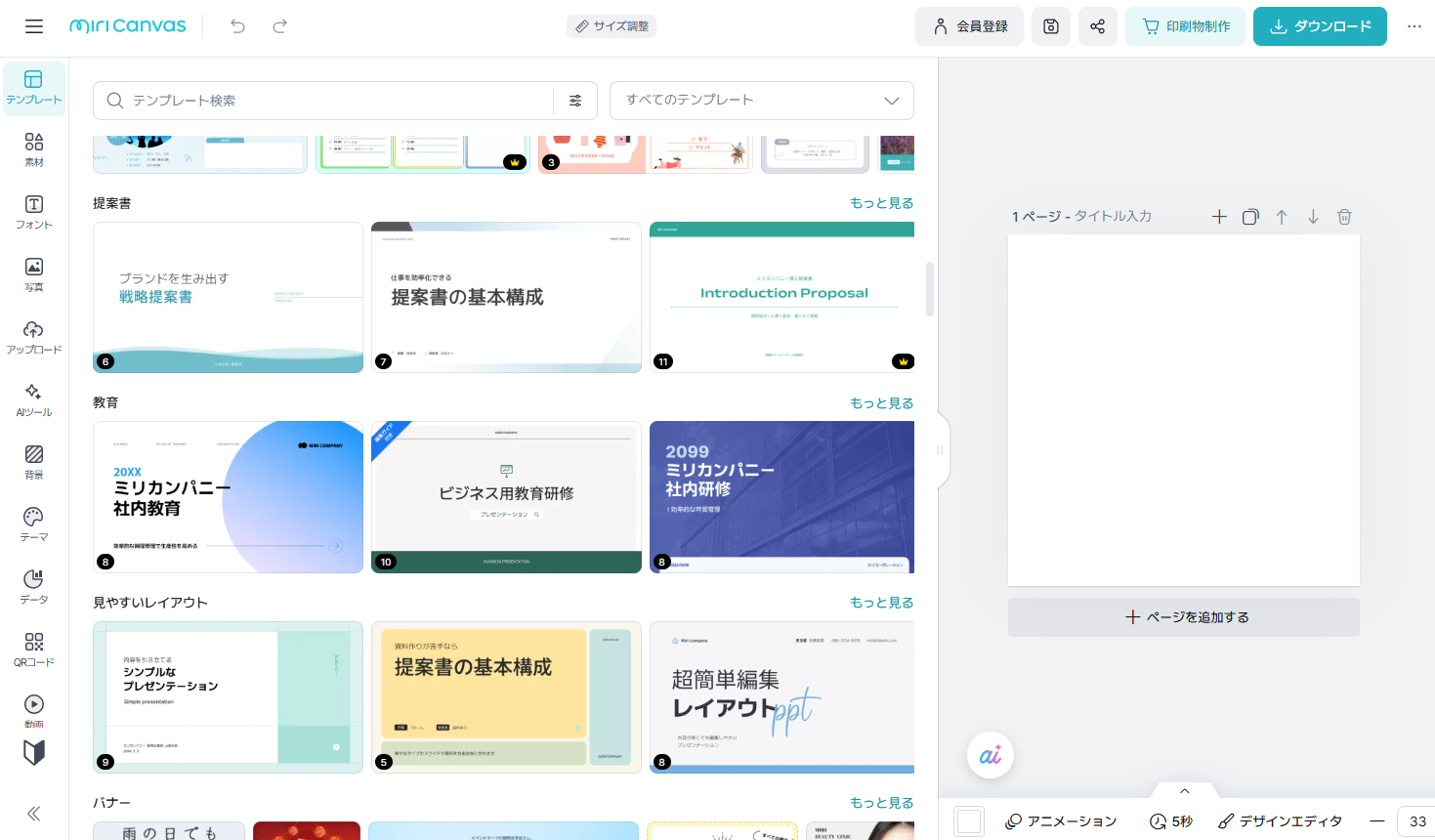1435x840 pixels.
Task: Collapse the sidebar with double chevron
Action: 34,814
